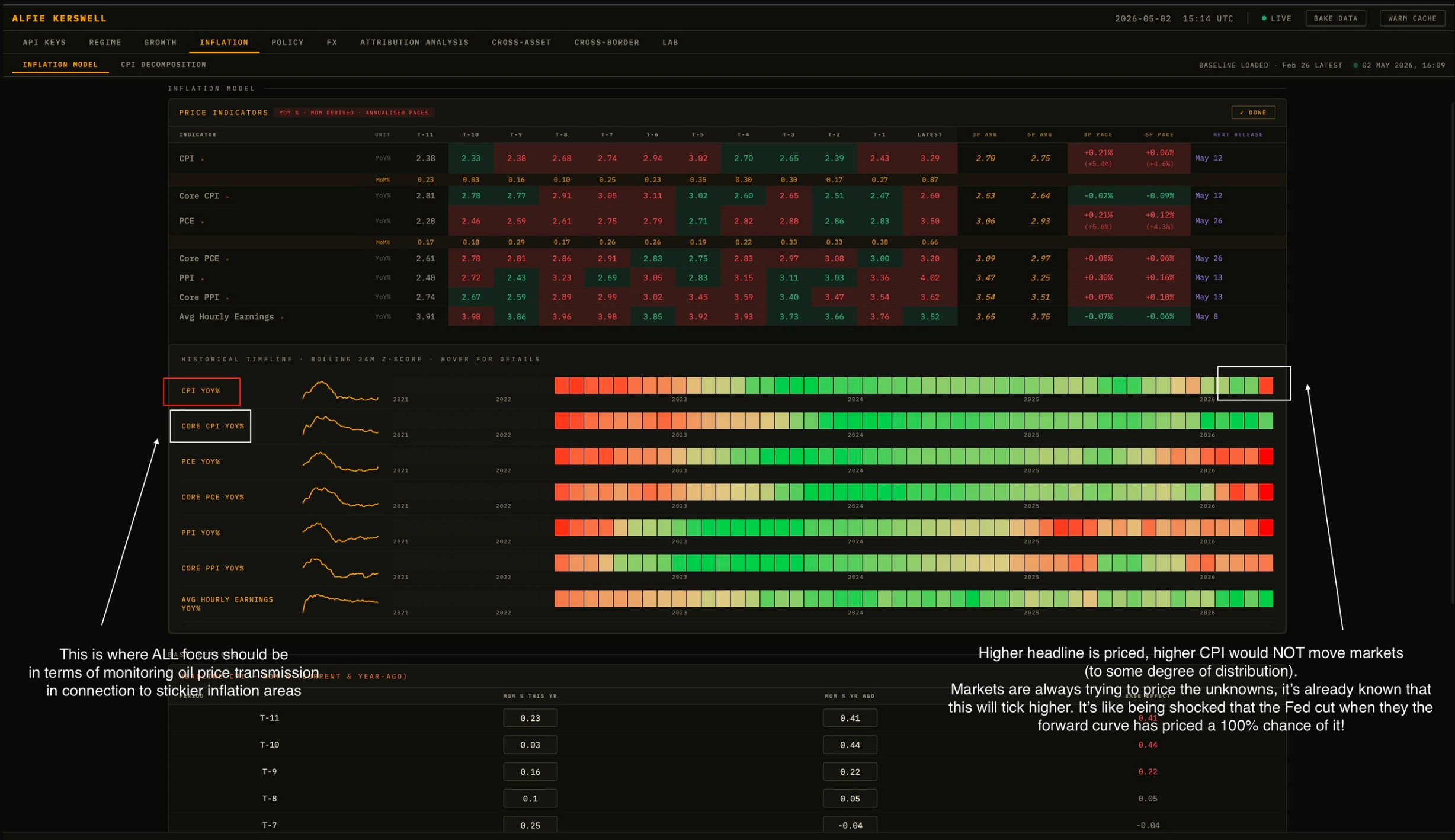This screenshot has width=1455, height=840.
Task: Click the Done checkmark button
Action: coord(1253,113)
